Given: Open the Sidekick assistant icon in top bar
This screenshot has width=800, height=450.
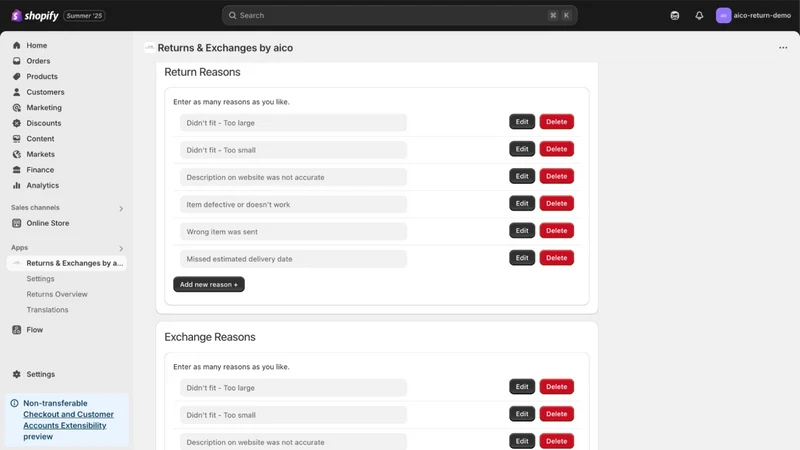Looking at the screenshot, I should click(x=674, y=15).
